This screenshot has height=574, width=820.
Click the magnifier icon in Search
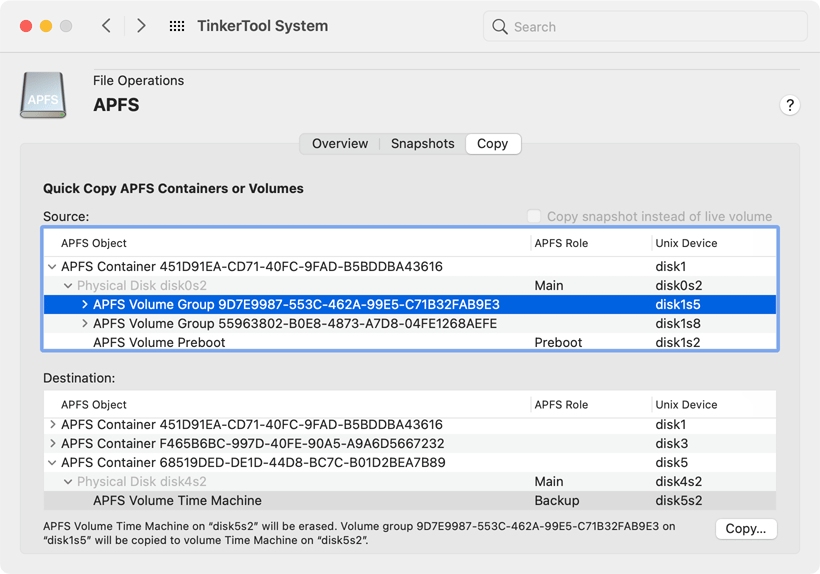[x=499, y=27]
